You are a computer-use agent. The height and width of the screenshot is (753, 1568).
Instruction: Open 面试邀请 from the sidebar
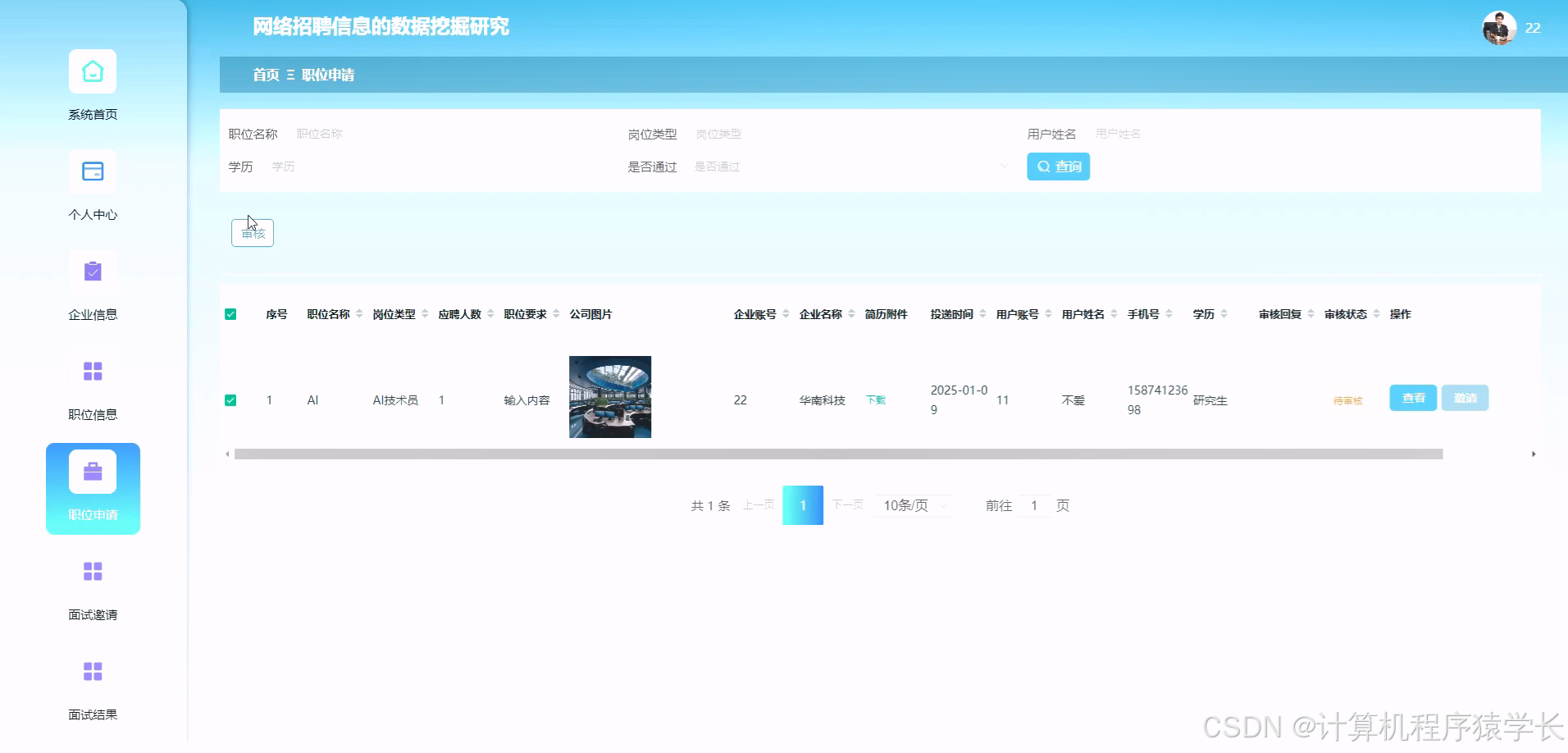click(x=92, y=571)
